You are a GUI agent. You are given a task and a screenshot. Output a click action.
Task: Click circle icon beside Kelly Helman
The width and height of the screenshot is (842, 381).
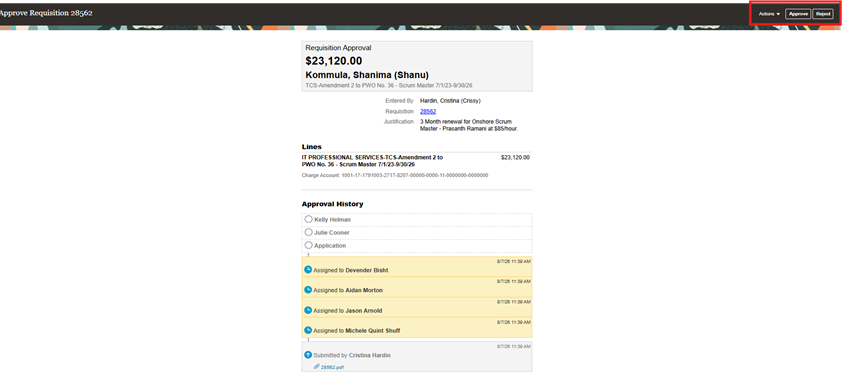point(308,219)
